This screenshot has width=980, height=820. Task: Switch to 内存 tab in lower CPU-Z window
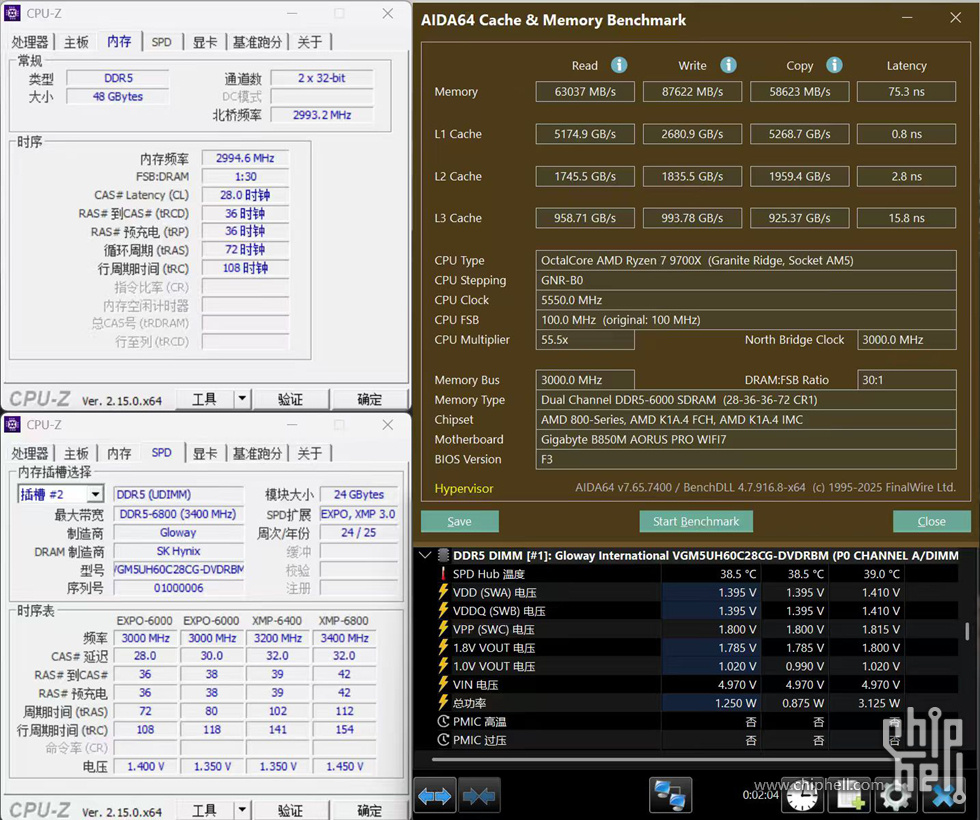click(x=119, y=454)
